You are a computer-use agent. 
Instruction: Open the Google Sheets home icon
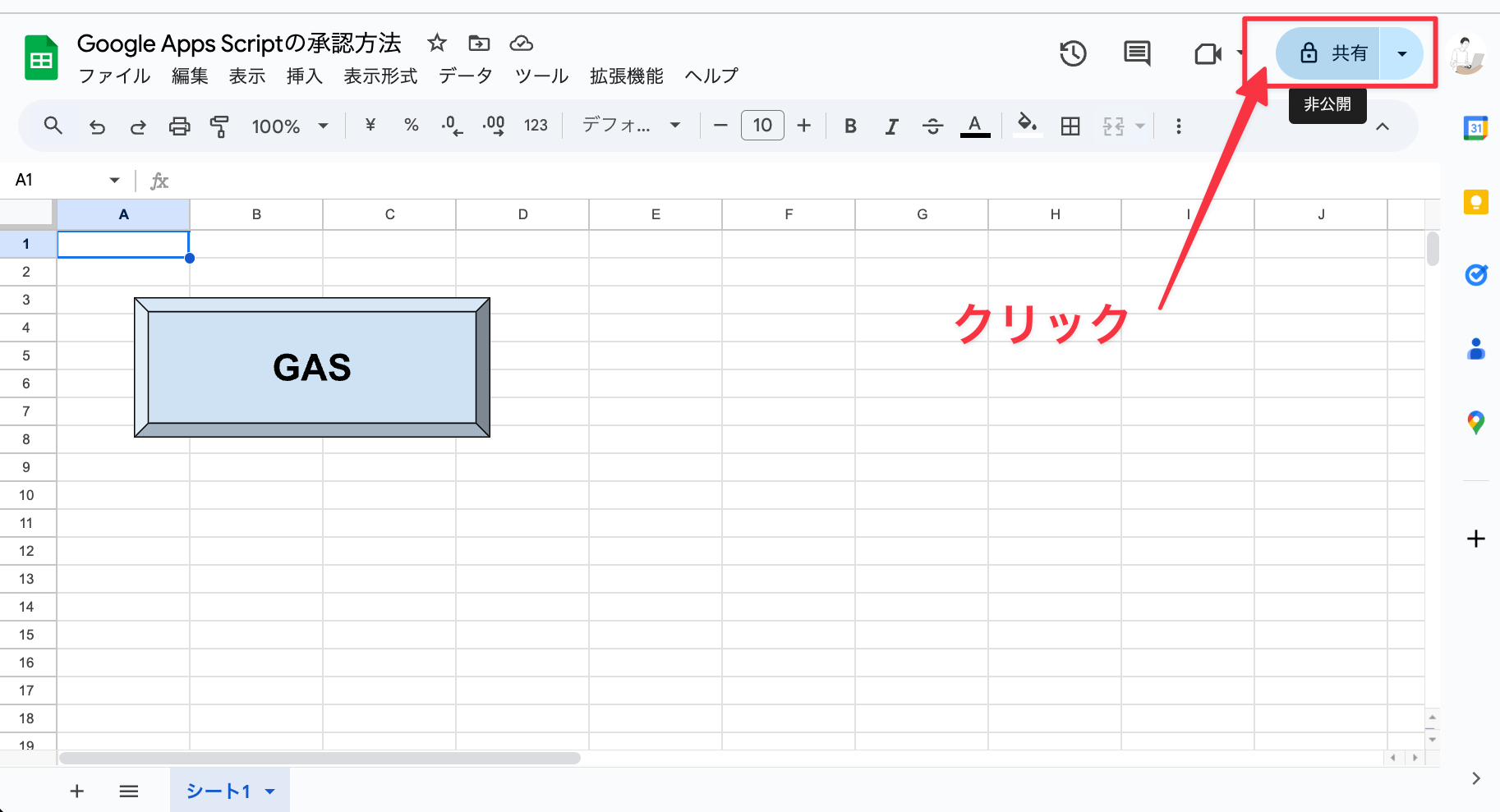[41, 57]
